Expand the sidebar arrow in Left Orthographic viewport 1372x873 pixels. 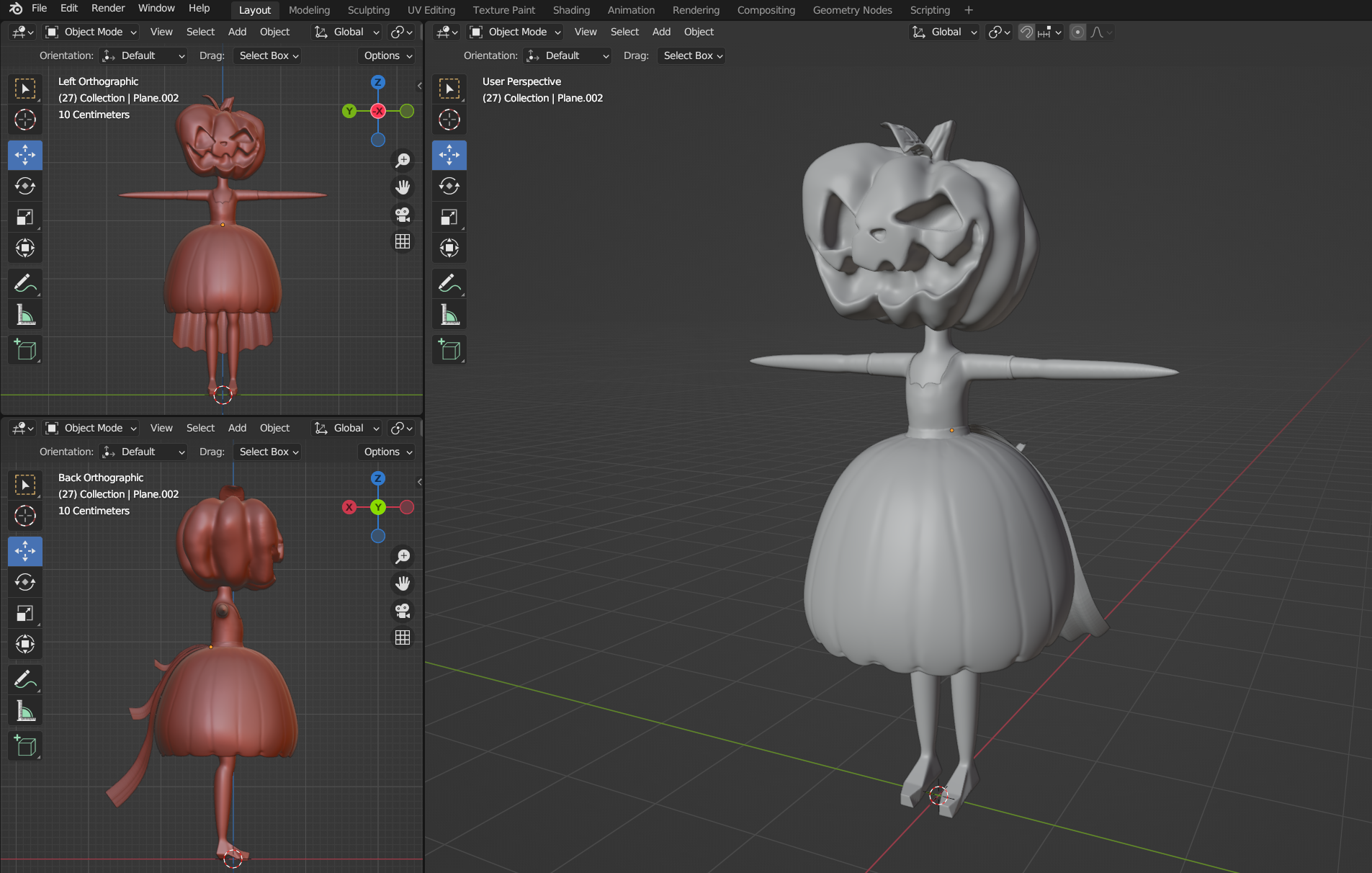[420, 86]
